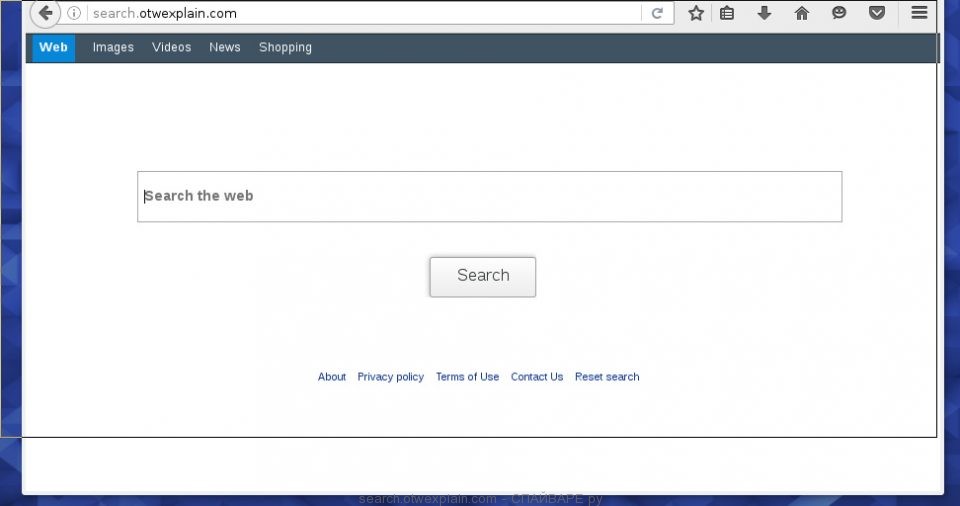Switch to the Images tab
This screenshot has height=506, width=960.
tap(113, 47)
